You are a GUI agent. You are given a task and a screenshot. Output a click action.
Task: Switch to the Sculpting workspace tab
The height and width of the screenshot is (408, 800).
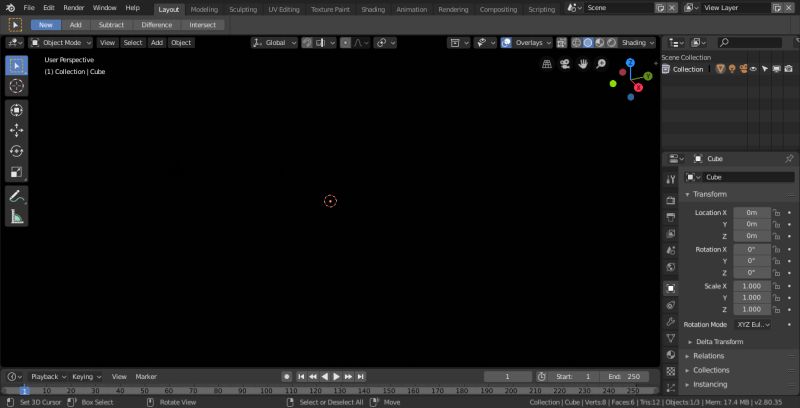pyautogui.click(x=243, y=9)
